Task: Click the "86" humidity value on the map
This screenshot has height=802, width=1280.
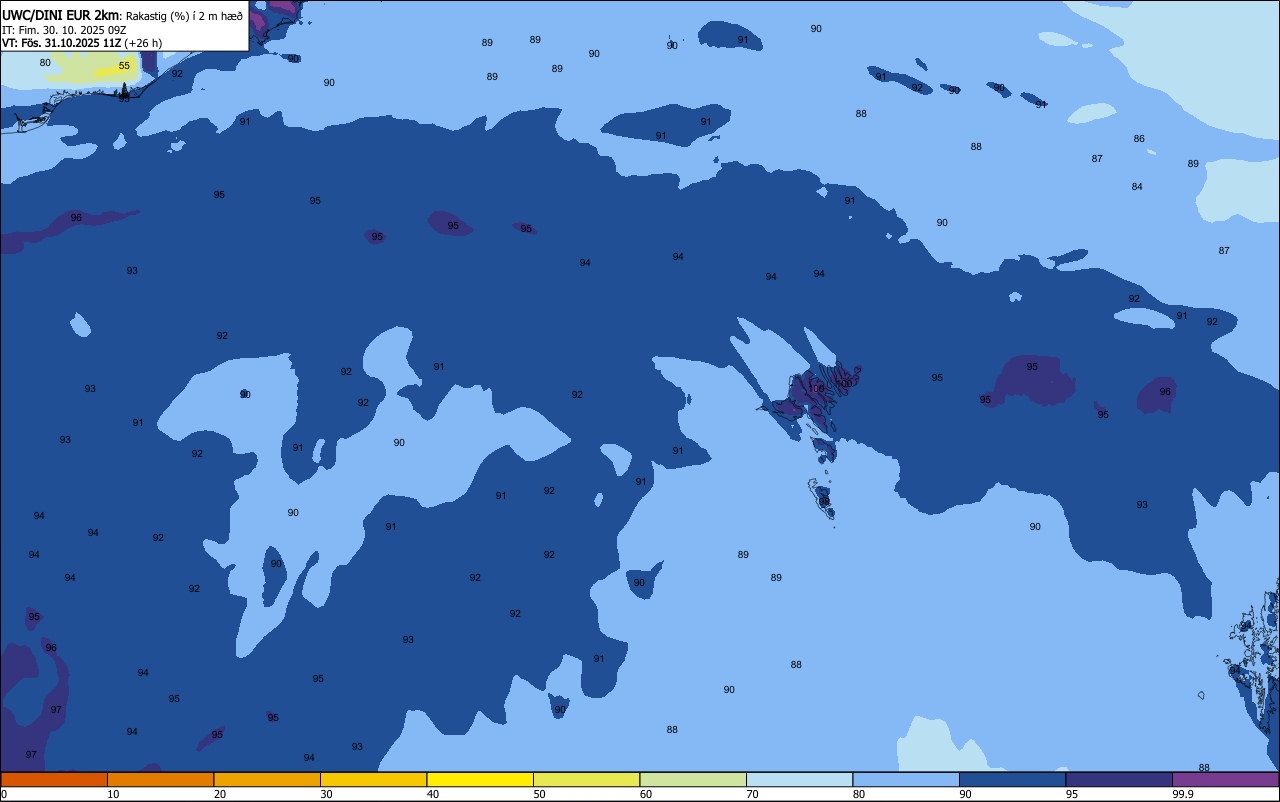Action: point(1139,139)
